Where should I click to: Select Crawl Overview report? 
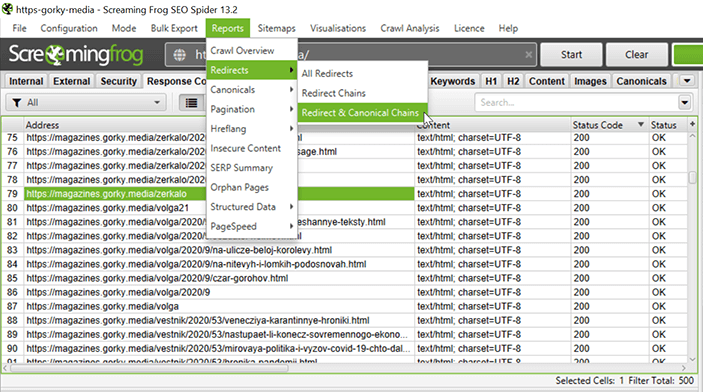[x=252, y=51]
